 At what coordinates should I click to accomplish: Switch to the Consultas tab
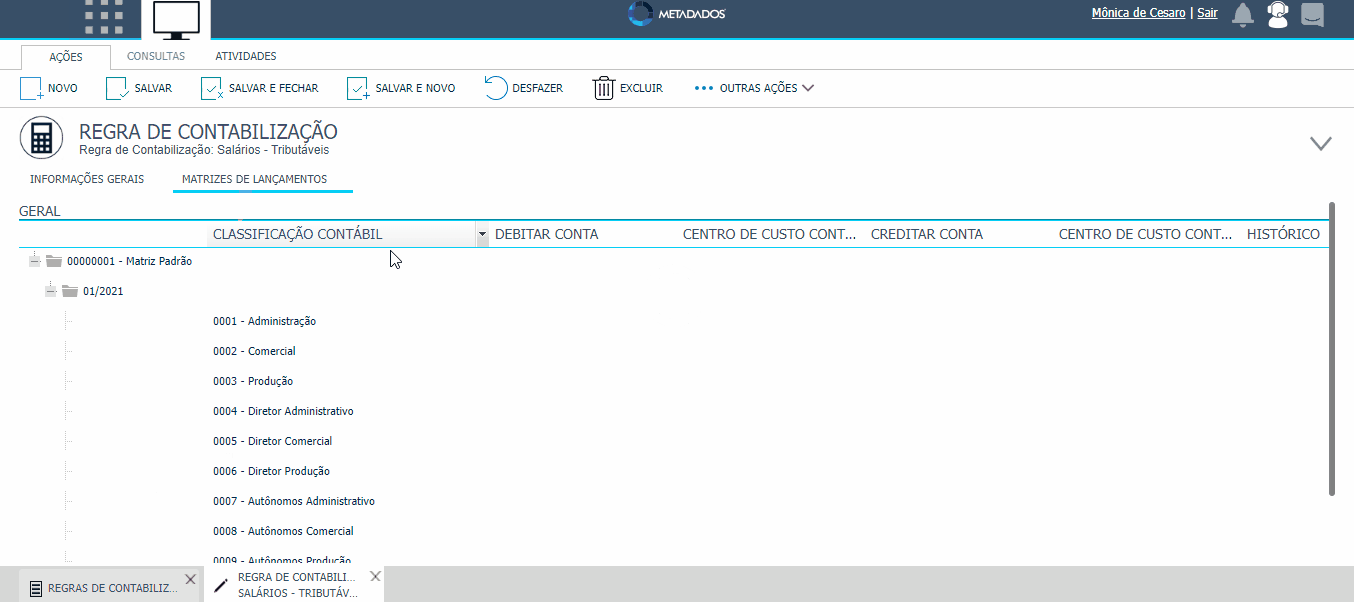pyautogui.click(x=155, y=56)
